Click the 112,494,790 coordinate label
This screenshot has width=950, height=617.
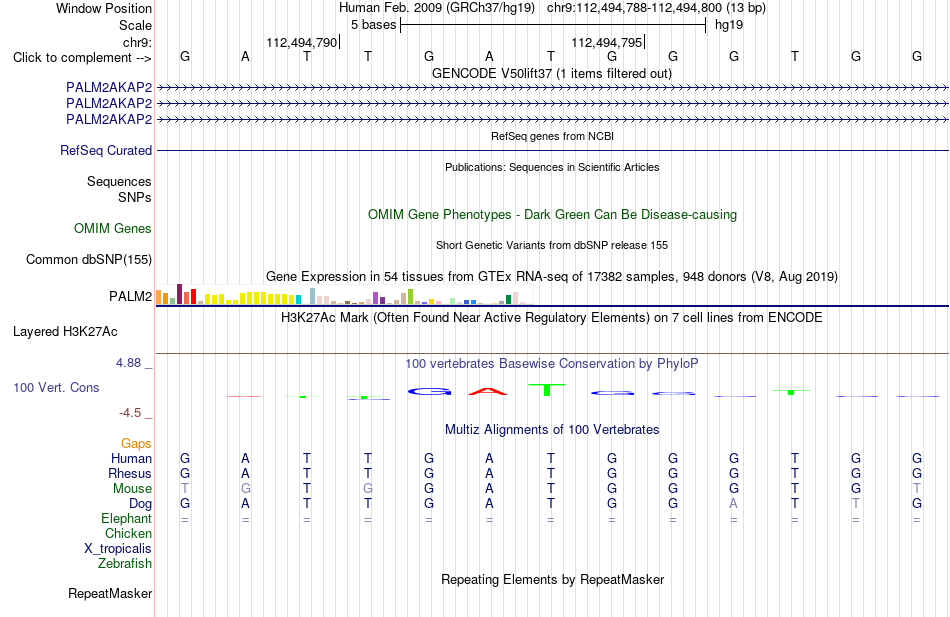tap(301, 42)
